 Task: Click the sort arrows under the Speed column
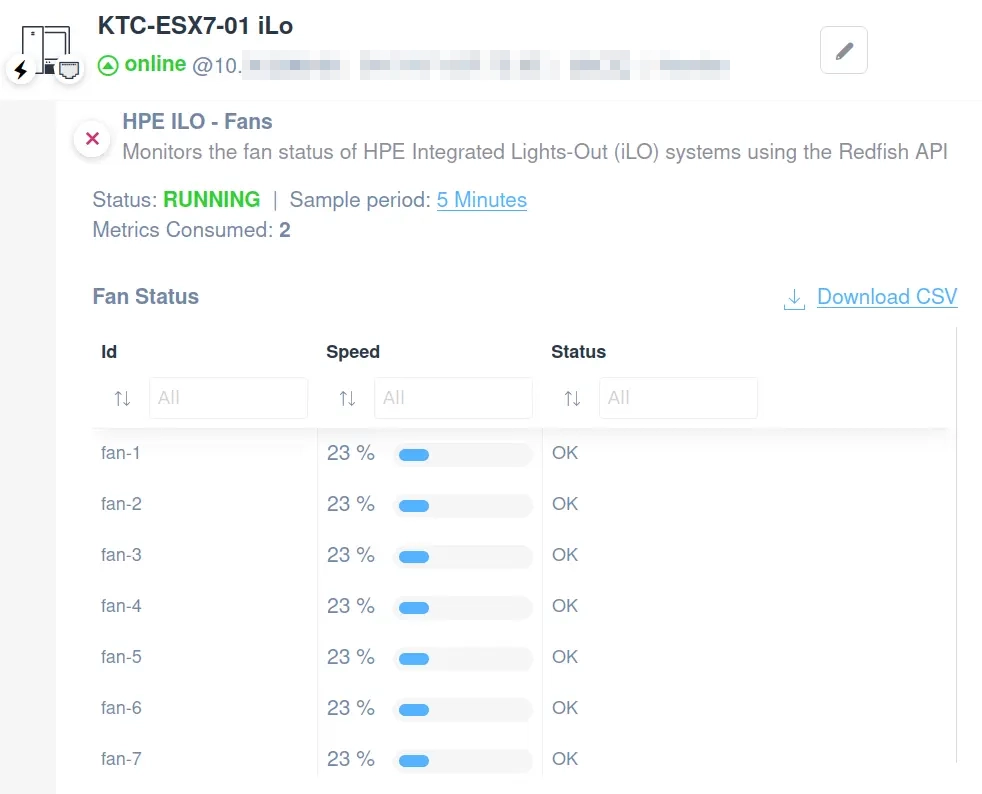point(346,398)
